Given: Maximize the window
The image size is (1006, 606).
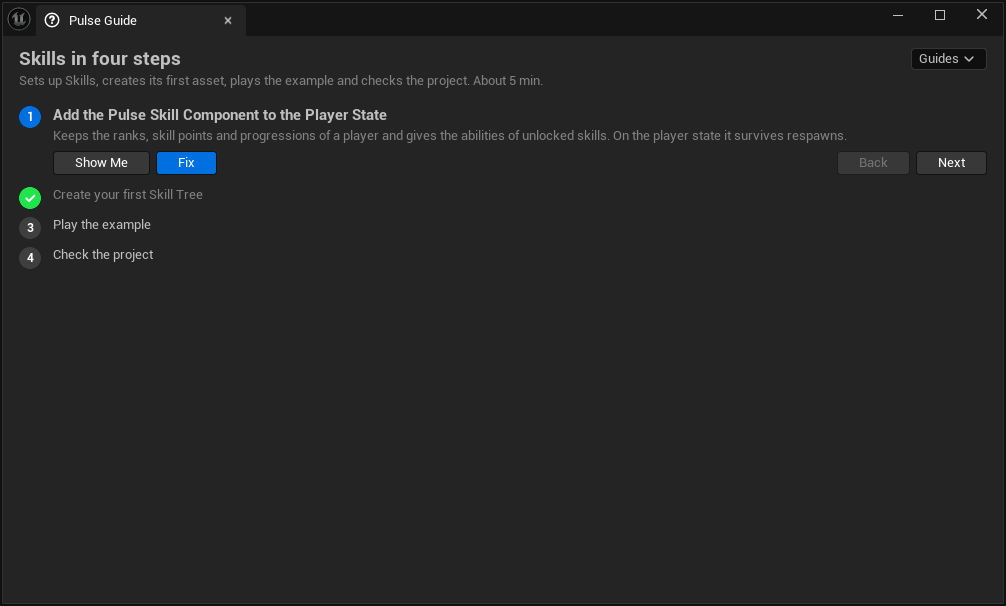Looking at the screenshot, I should click(940, 15).
